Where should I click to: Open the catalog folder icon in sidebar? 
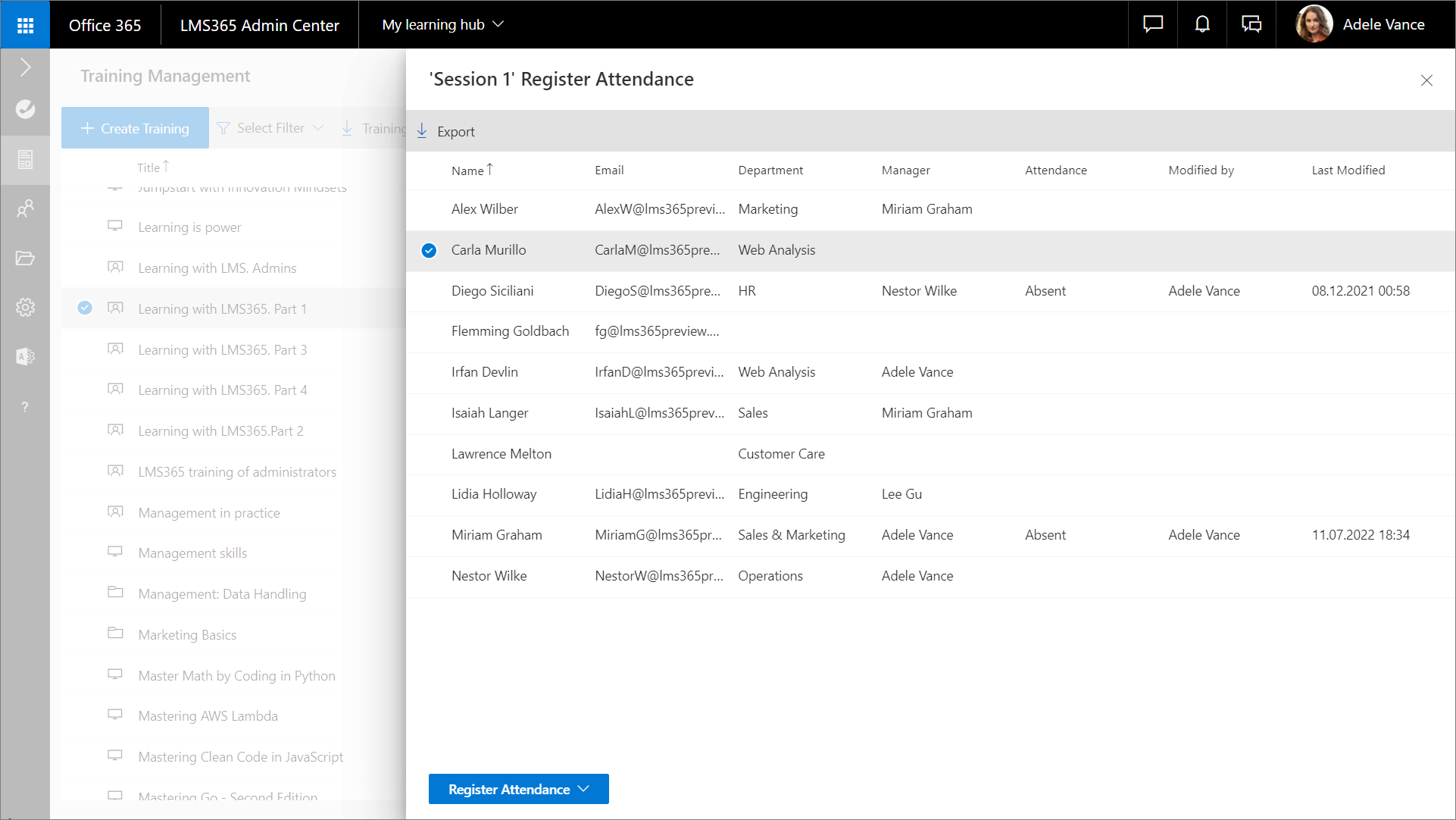pyautogui.click(x=25, y=258)
